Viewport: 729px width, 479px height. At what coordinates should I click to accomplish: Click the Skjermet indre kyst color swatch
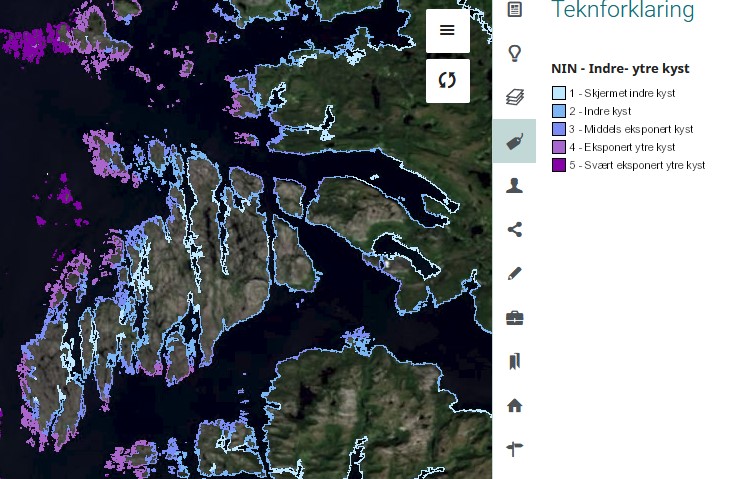point(559,93)
